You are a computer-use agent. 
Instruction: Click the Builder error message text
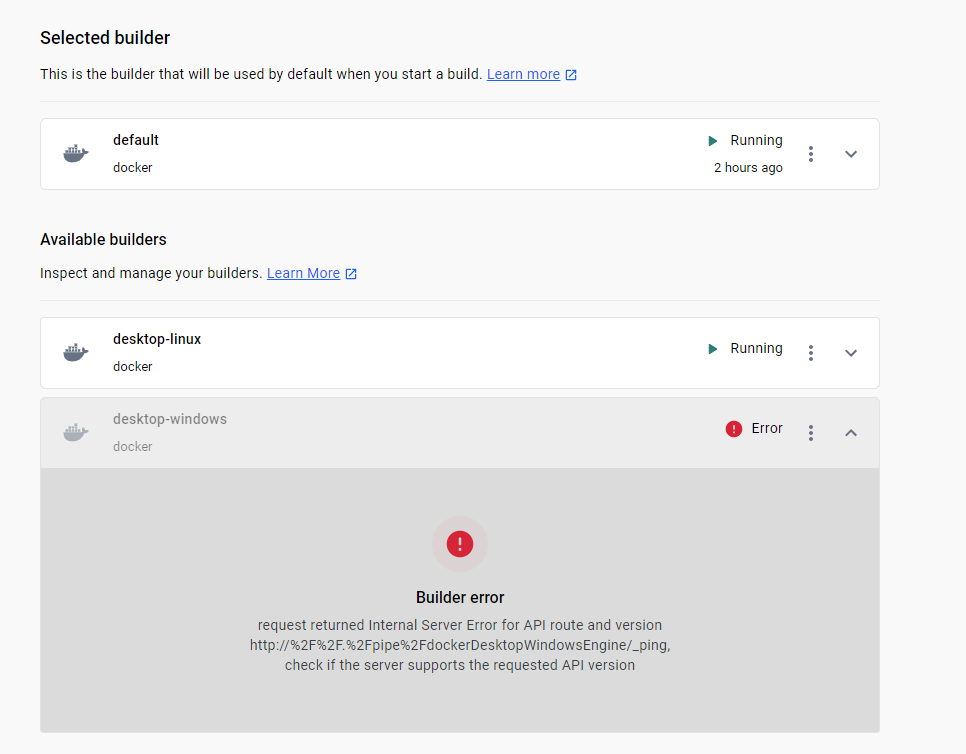tap(460, 645)
